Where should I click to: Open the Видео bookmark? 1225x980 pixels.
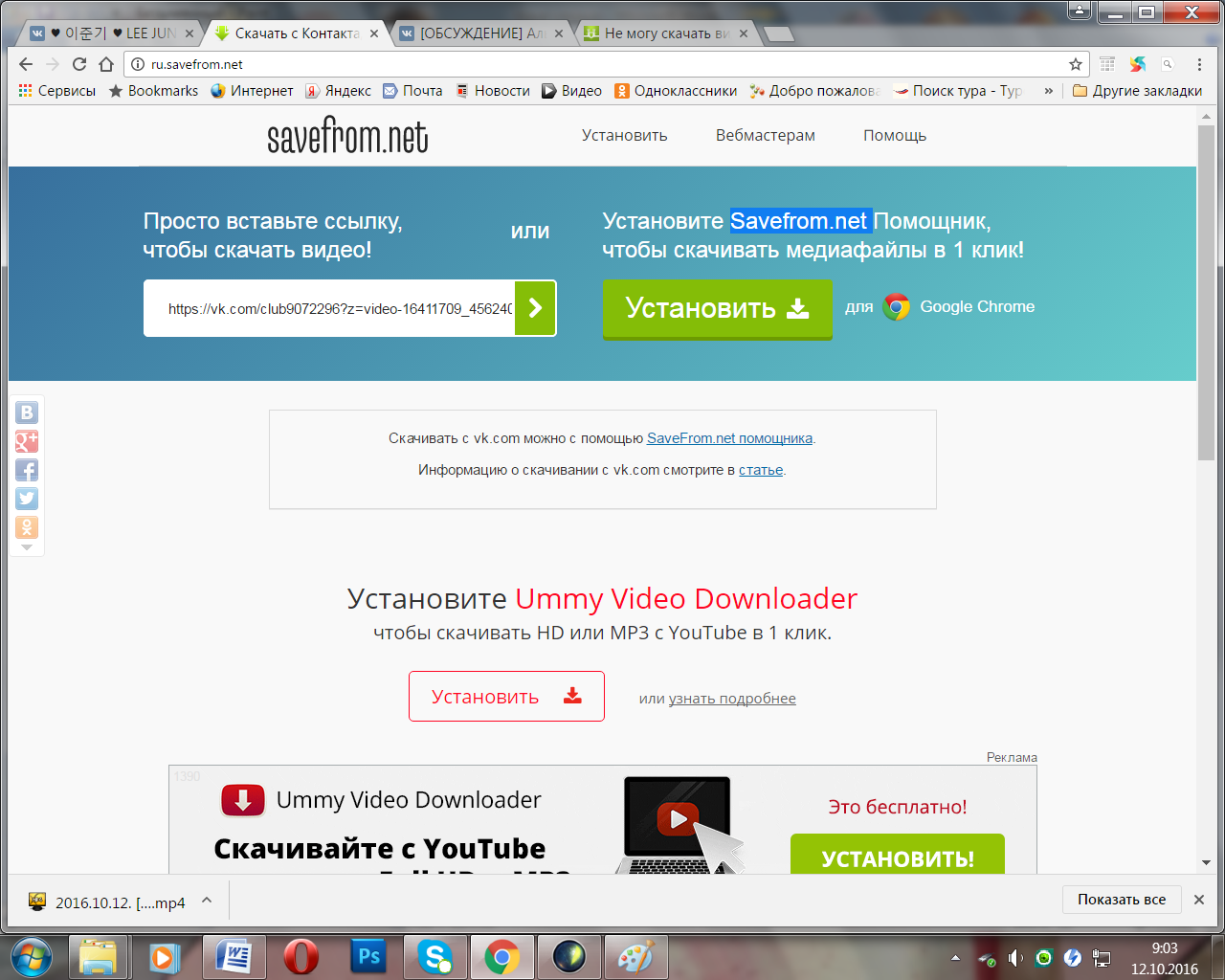571,91
